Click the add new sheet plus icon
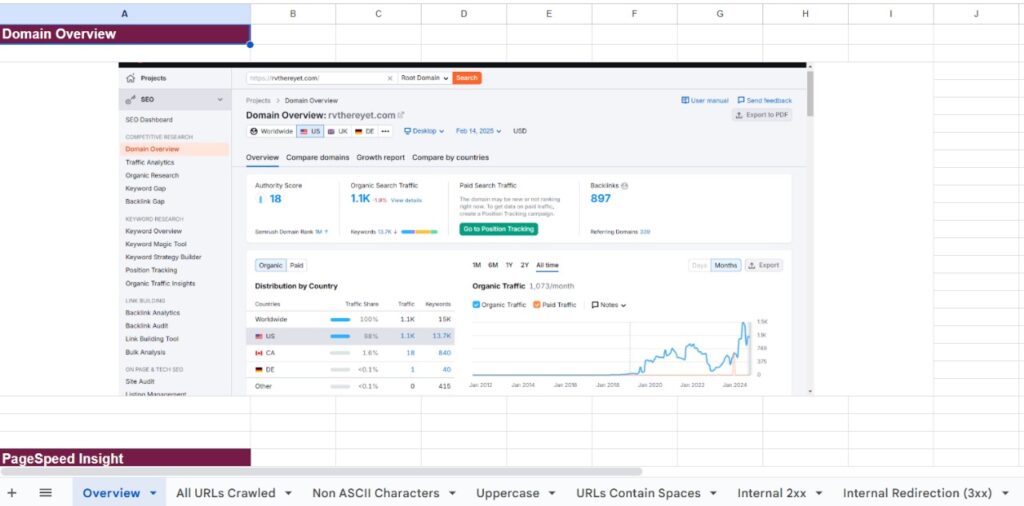The image size is (1024, 506). pyautogui.click(x=12, y=493)
